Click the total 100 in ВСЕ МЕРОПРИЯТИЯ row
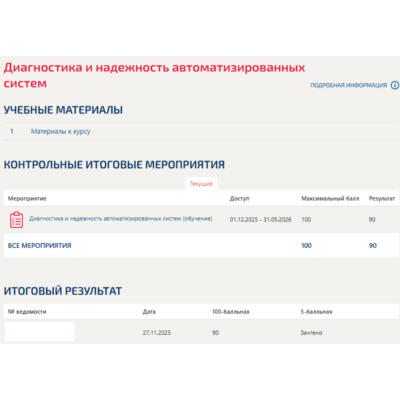This screenshot has height=400, width=400. tap(306, 246)
